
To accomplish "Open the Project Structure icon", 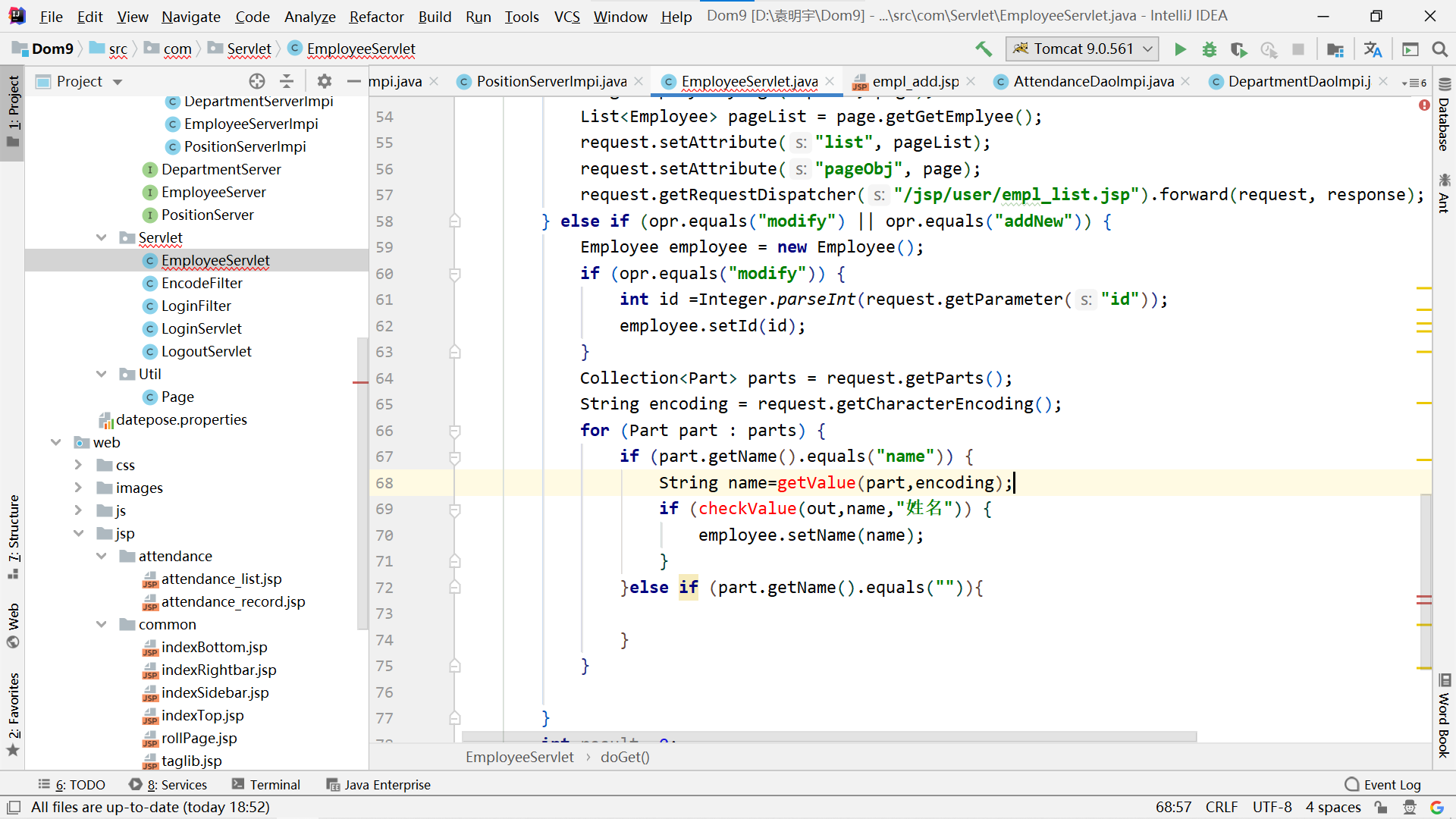I will [x=1335, y=49].
